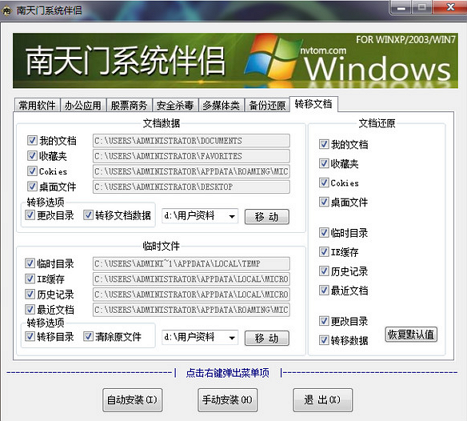
Task: Toggle Cokies in 文档还原 panel
Action: pos(324,183)
